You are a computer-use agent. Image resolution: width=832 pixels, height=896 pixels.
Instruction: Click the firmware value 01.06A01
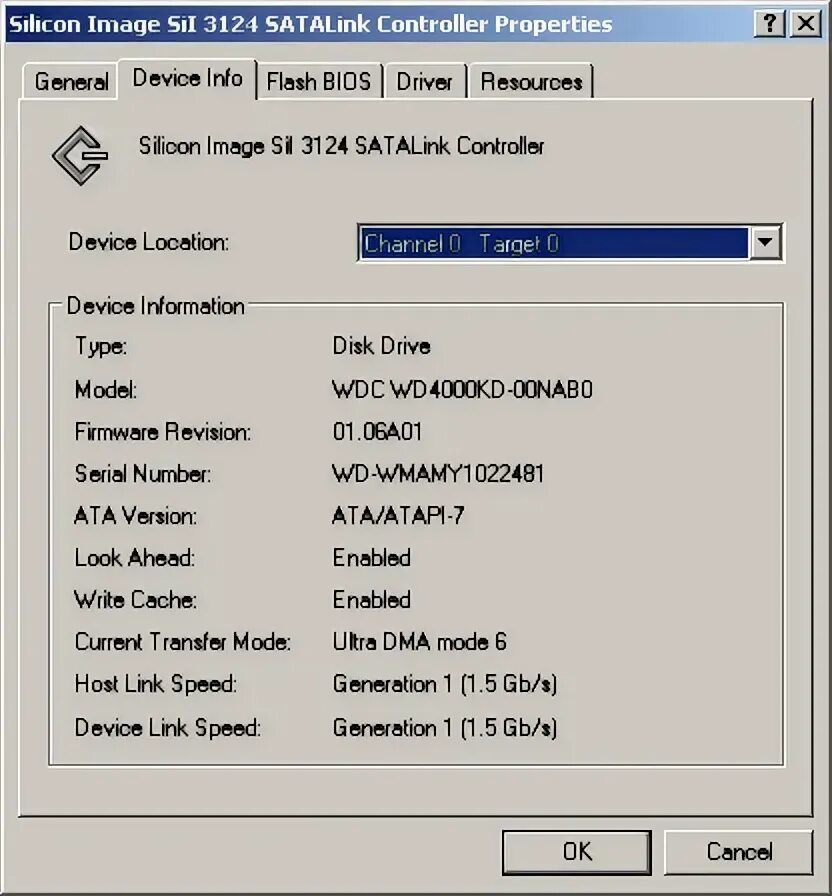(x=377, y=431)
